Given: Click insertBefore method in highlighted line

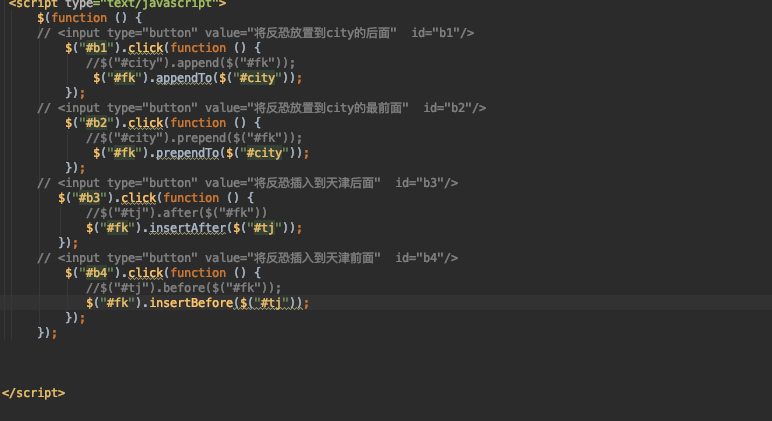Looking at the screenshot, I should pyautogui.click(x=191, y=303).
